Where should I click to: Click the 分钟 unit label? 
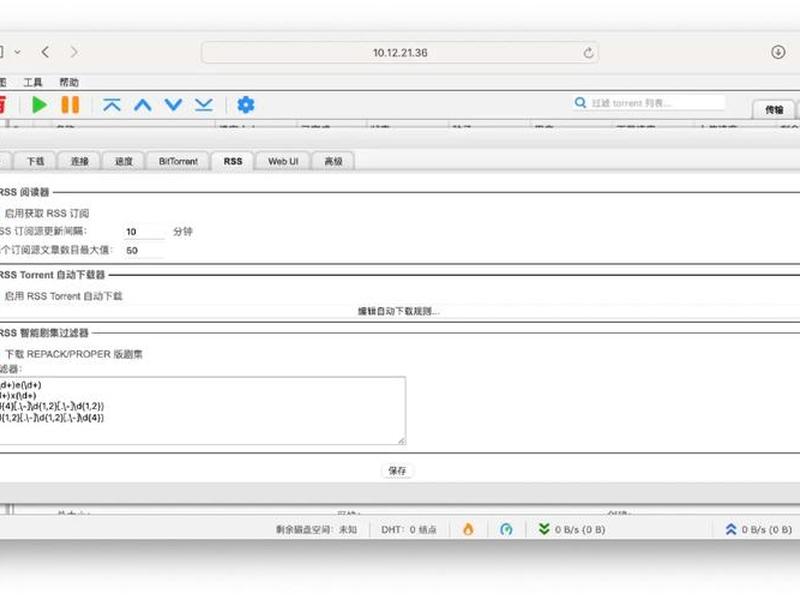(x=182, y=232)
